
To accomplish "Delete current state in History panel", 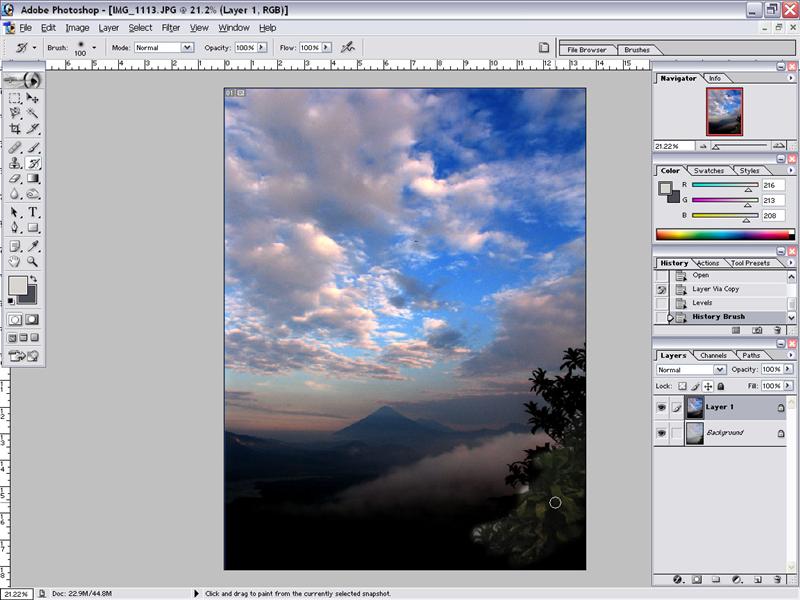I will [777, 330].
